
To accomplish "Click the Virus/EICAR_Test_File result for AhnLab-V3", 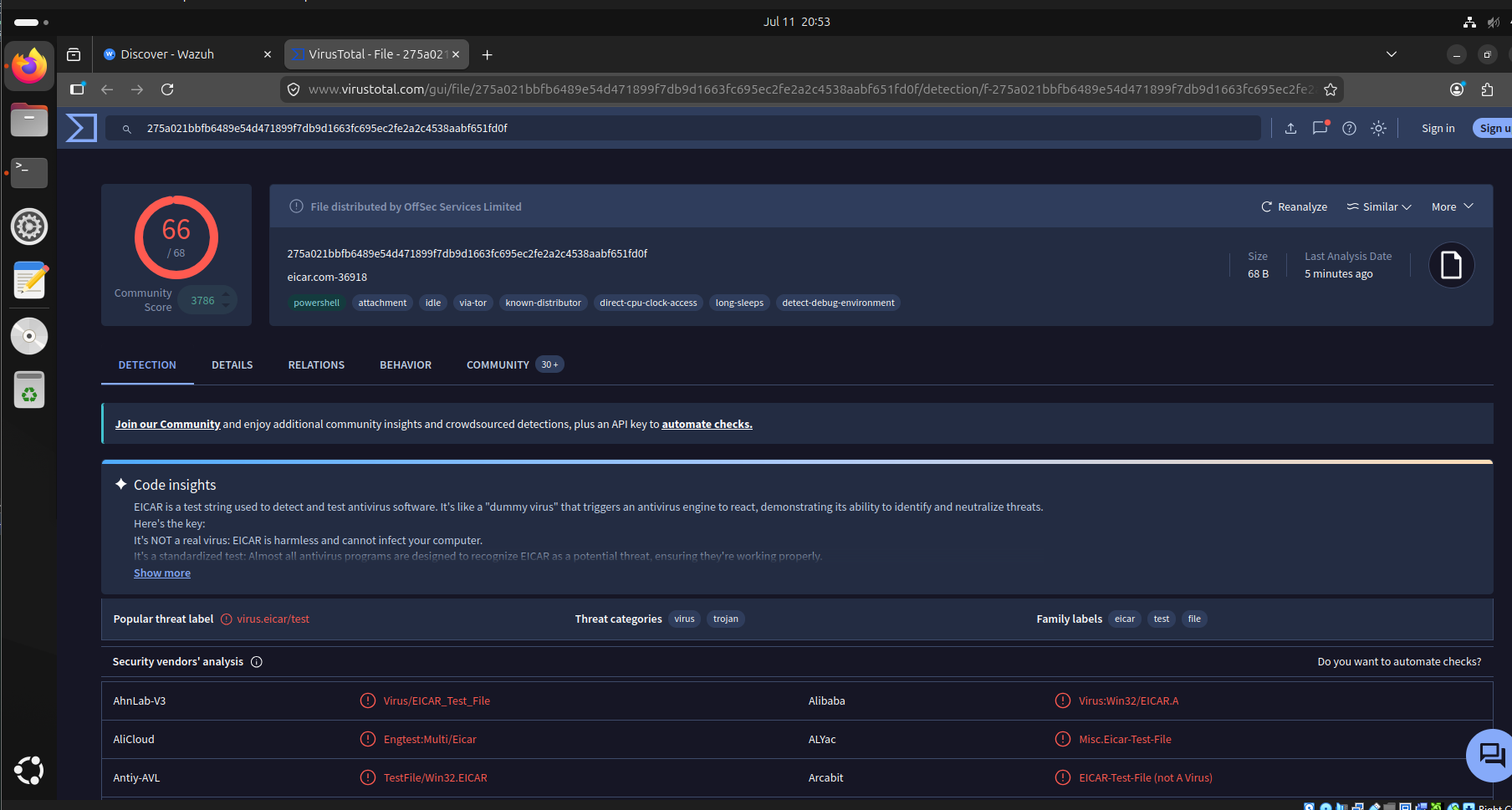I will [437, 701].
